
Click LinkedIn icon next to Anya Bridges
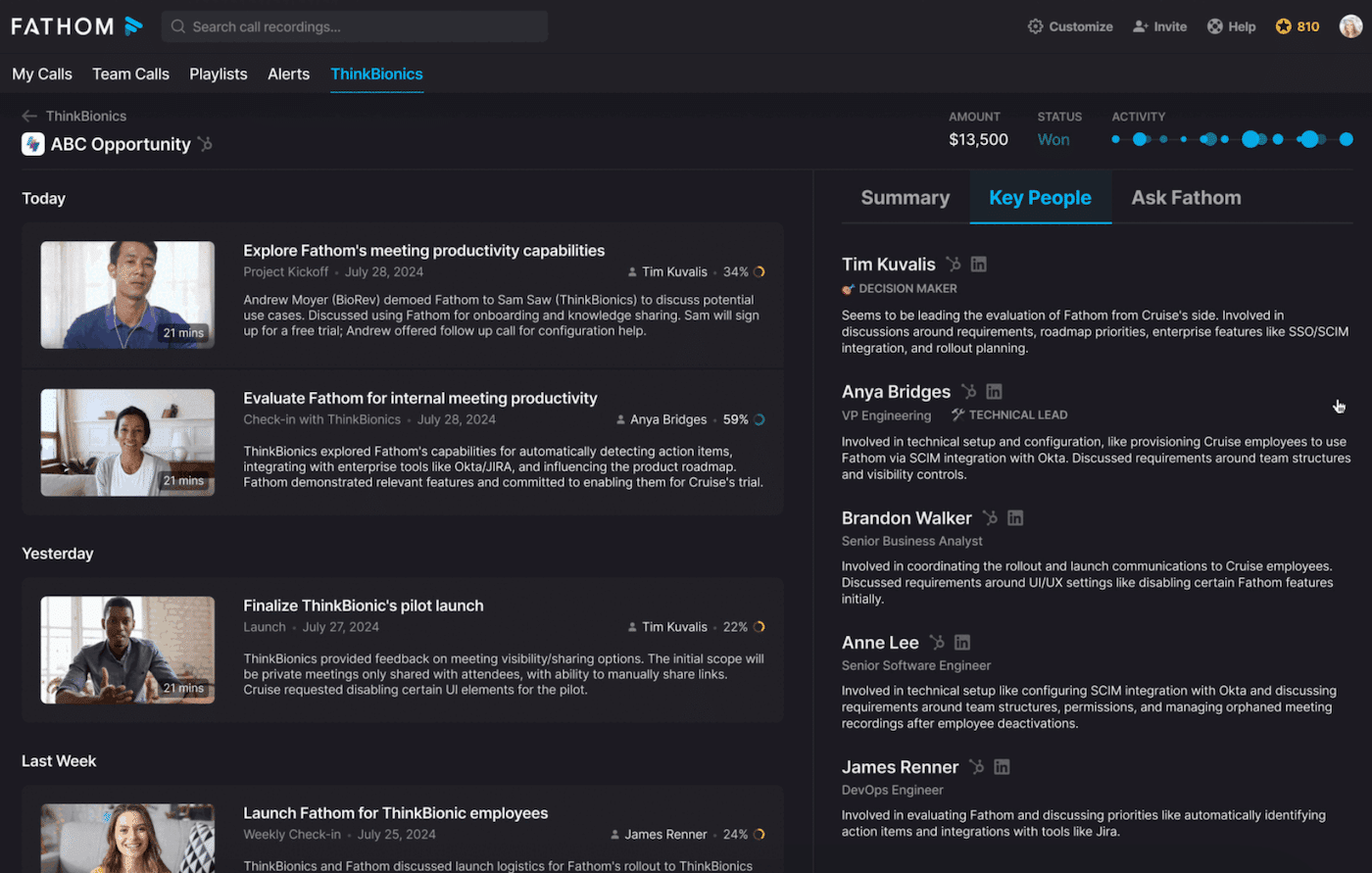point(994,392)
